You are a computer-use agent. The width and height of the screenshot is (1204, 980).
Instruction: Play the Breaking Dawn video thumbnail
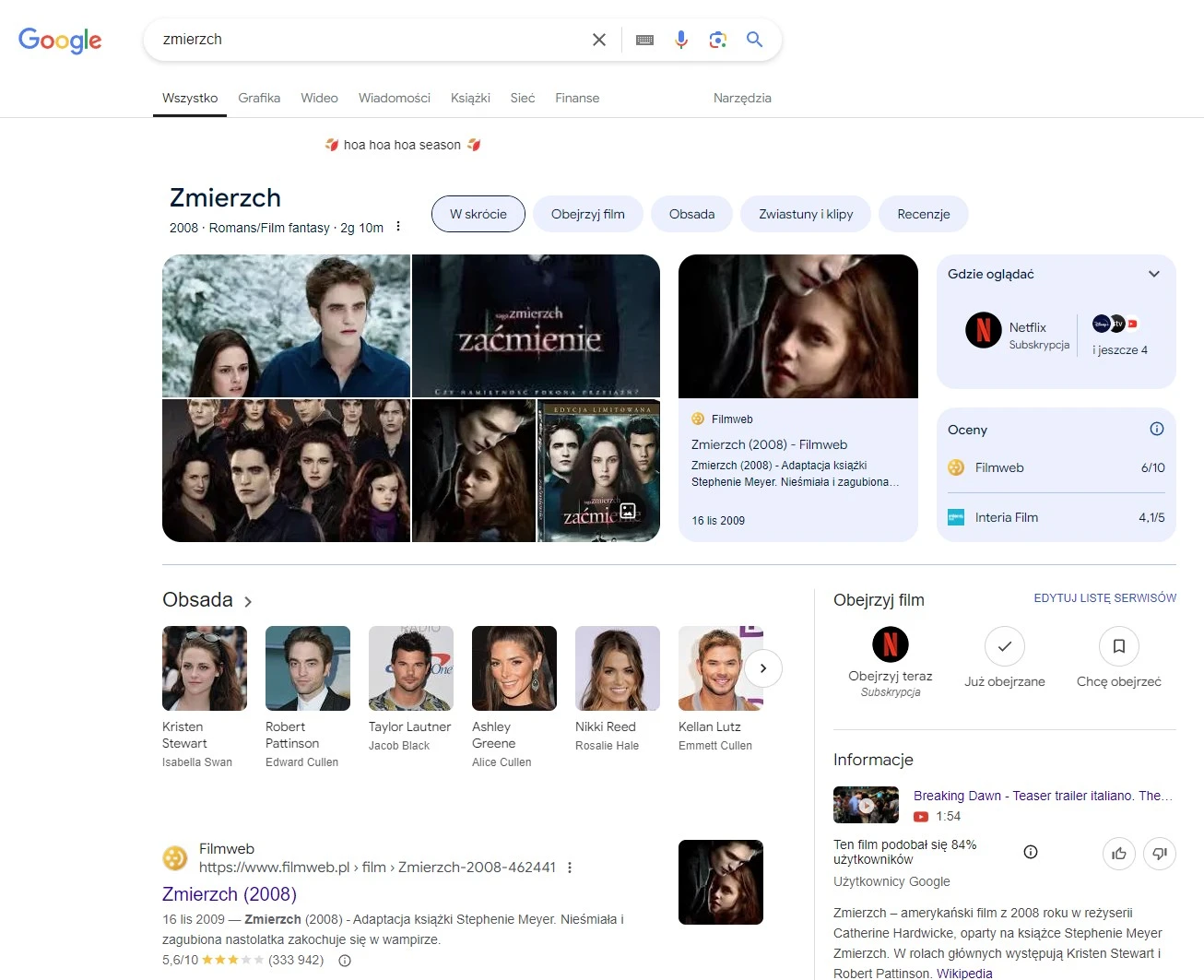point(866,805)
